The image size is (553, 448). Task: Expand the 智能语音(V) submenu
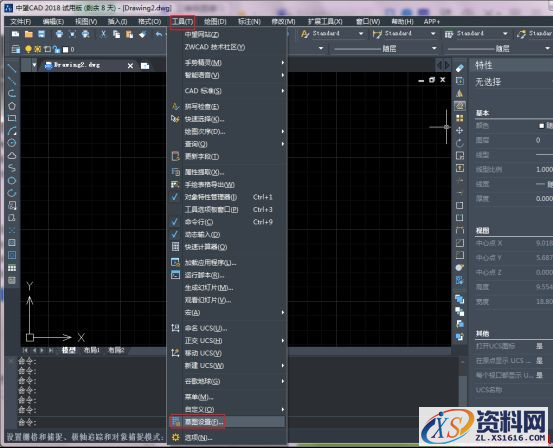(x=227, y=75)
